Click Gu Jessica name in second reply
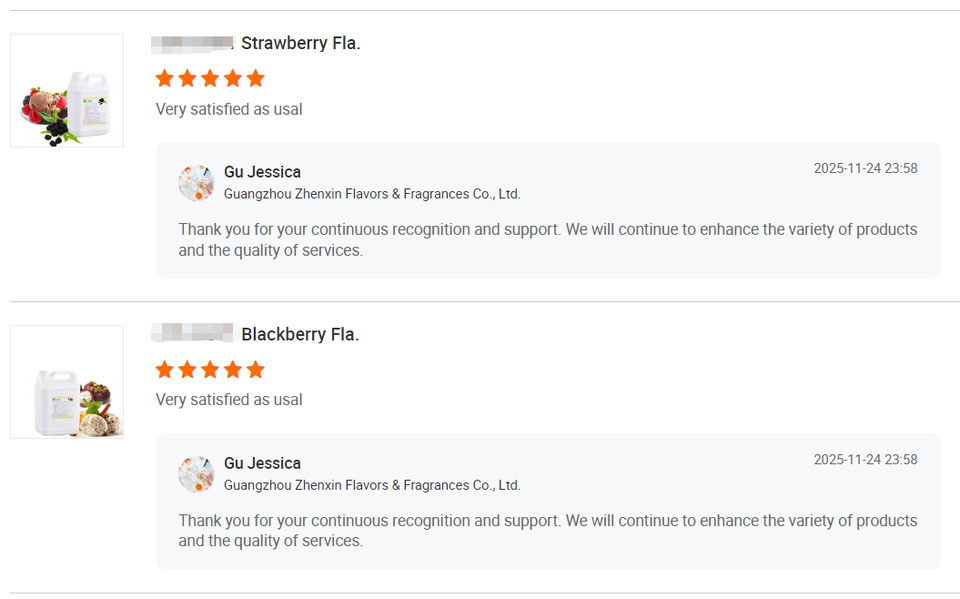 [x=262, y=463]
